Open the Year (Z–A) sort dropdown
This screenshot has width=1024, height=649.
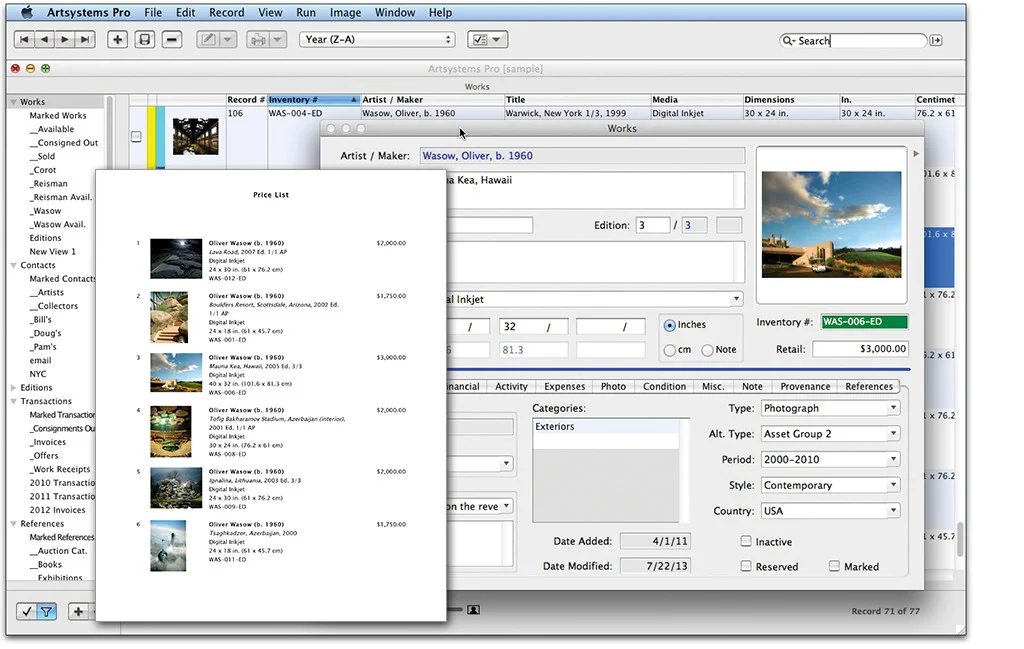click(377, 40)
